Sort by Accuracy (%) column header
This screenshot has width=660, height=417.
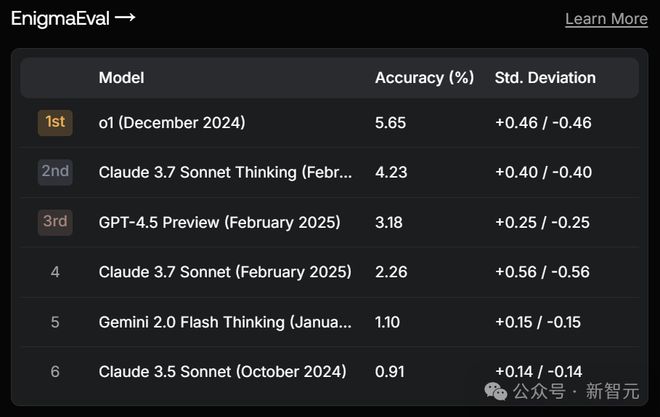pos(423,78)
